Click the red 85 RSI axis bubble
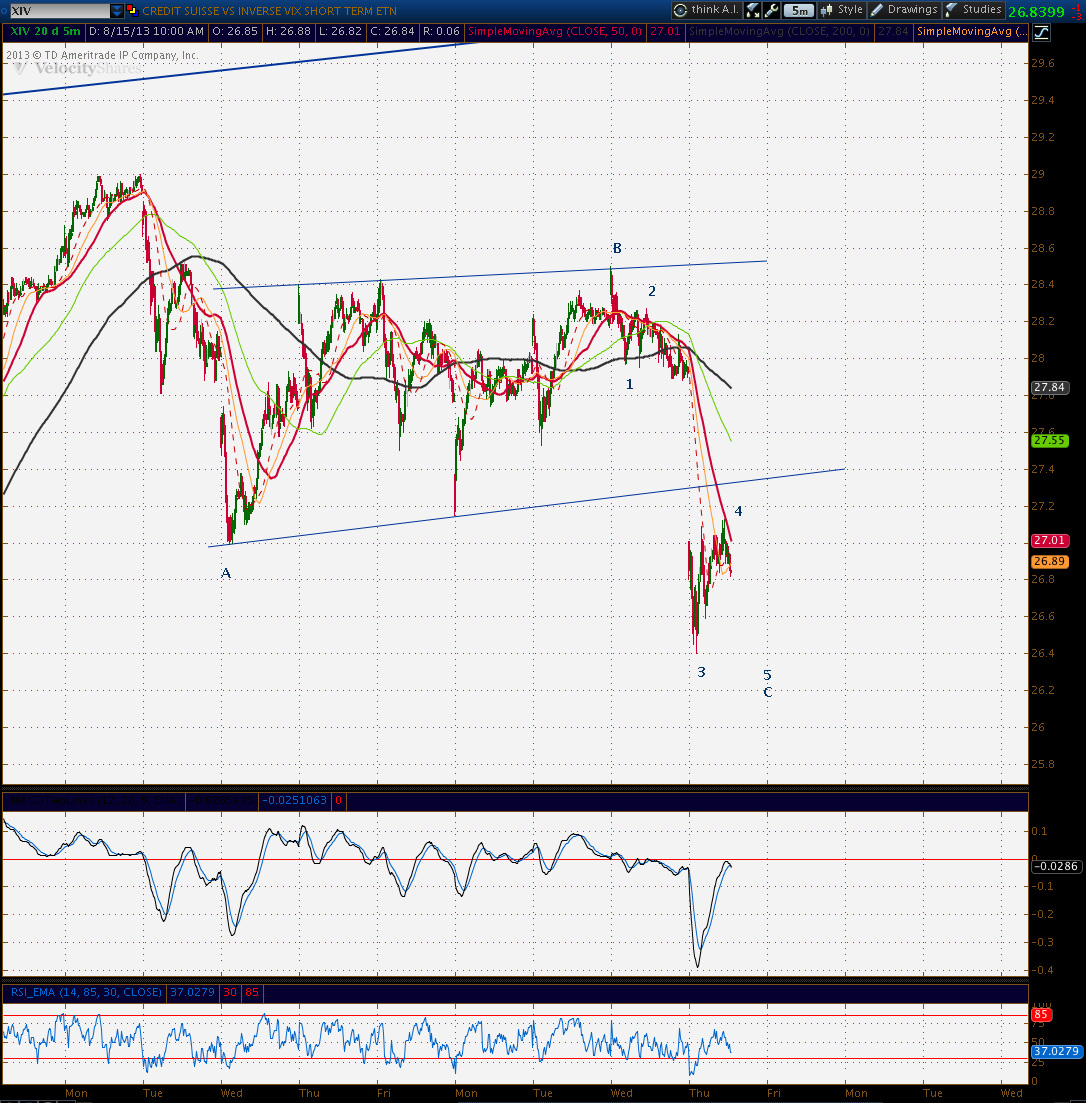This screenshot has height=1103, width=1086. click(x=1041, y=1014)
